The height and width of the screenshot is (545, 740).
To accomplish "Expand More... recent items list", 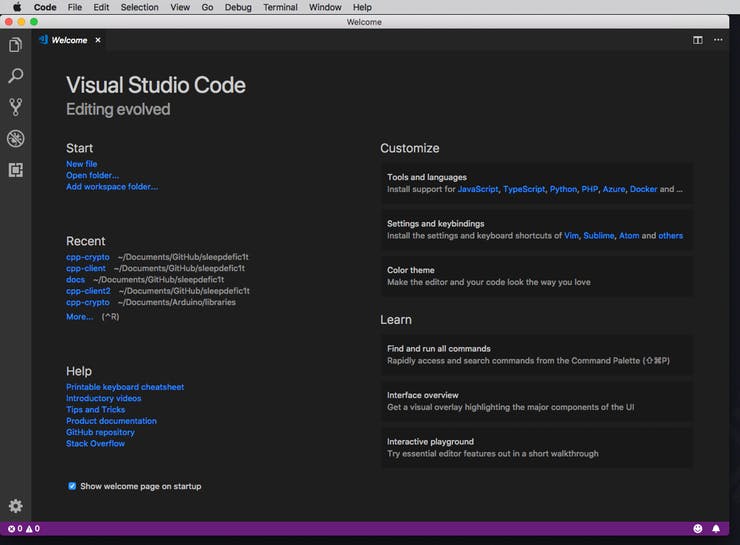I will [79, 316].
